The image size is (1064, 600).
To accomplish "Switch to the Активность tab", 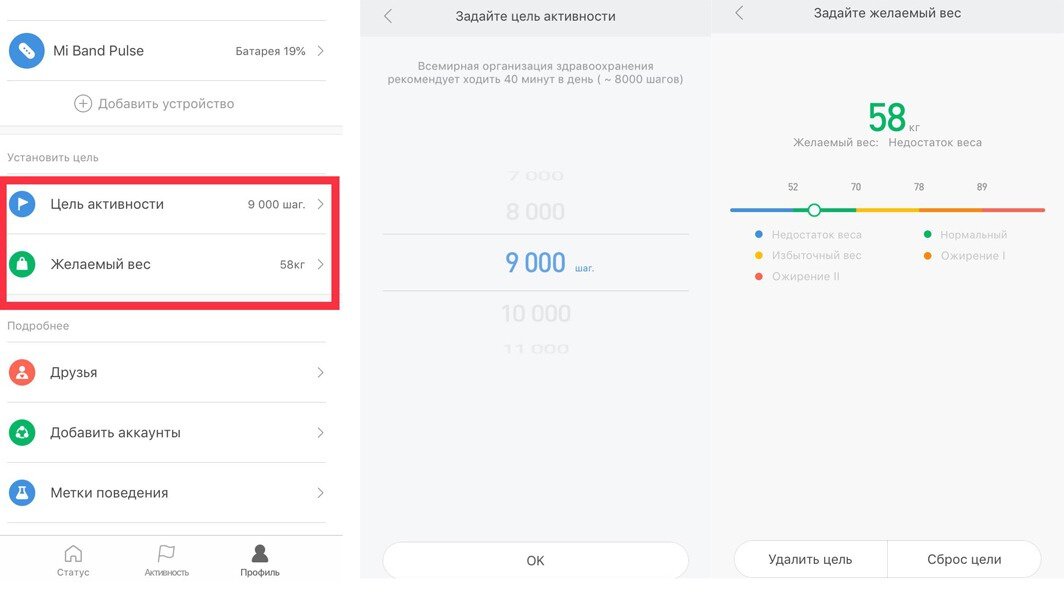I will point(166,561).
